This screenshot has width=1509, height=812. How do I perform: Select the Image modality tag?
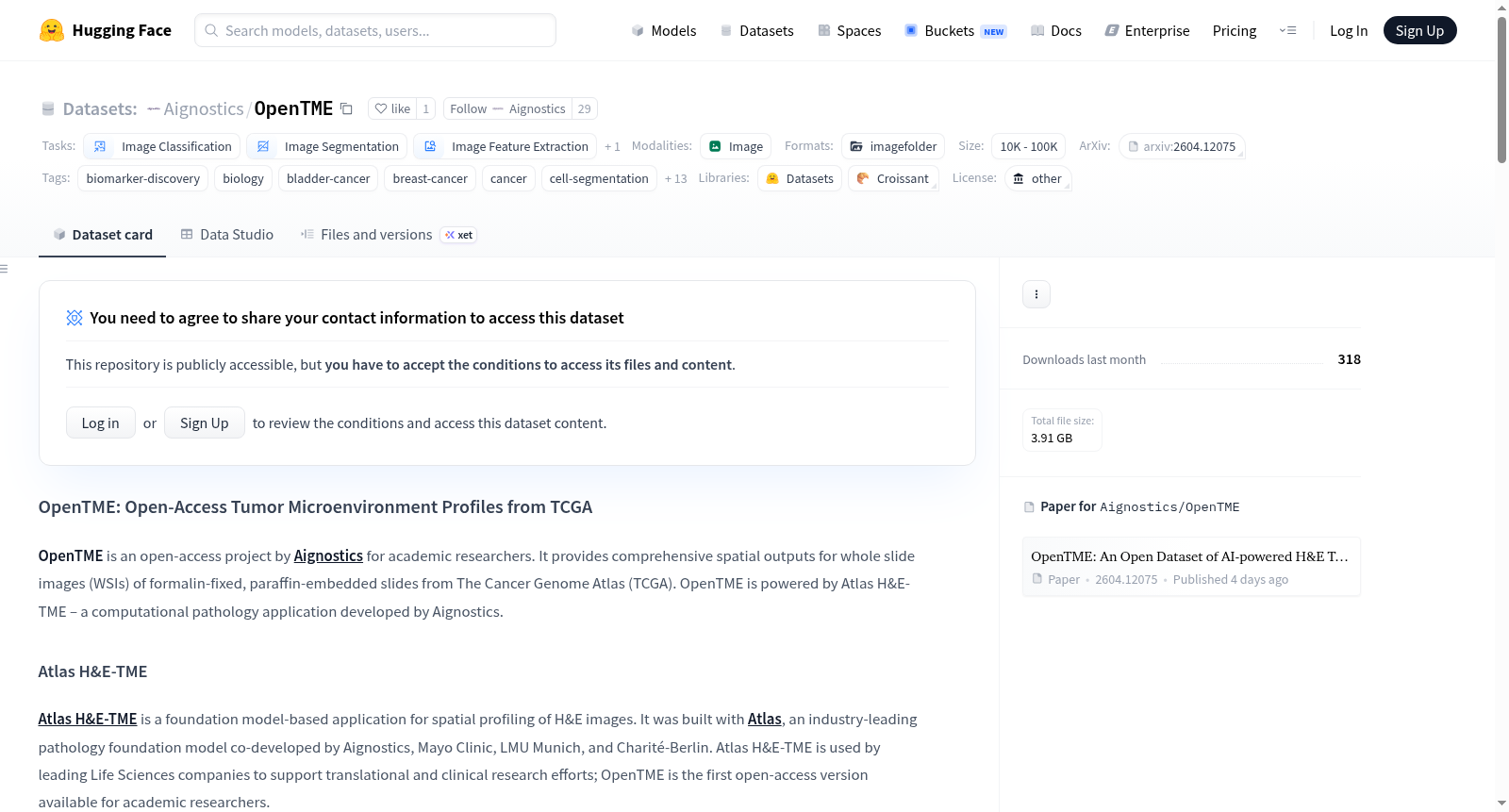click(736, 146)
